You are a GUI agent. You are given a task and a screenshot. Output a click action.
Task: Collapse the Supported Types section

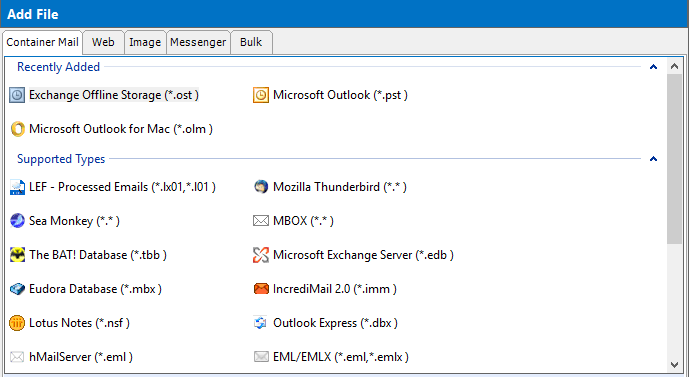point(653,159)
